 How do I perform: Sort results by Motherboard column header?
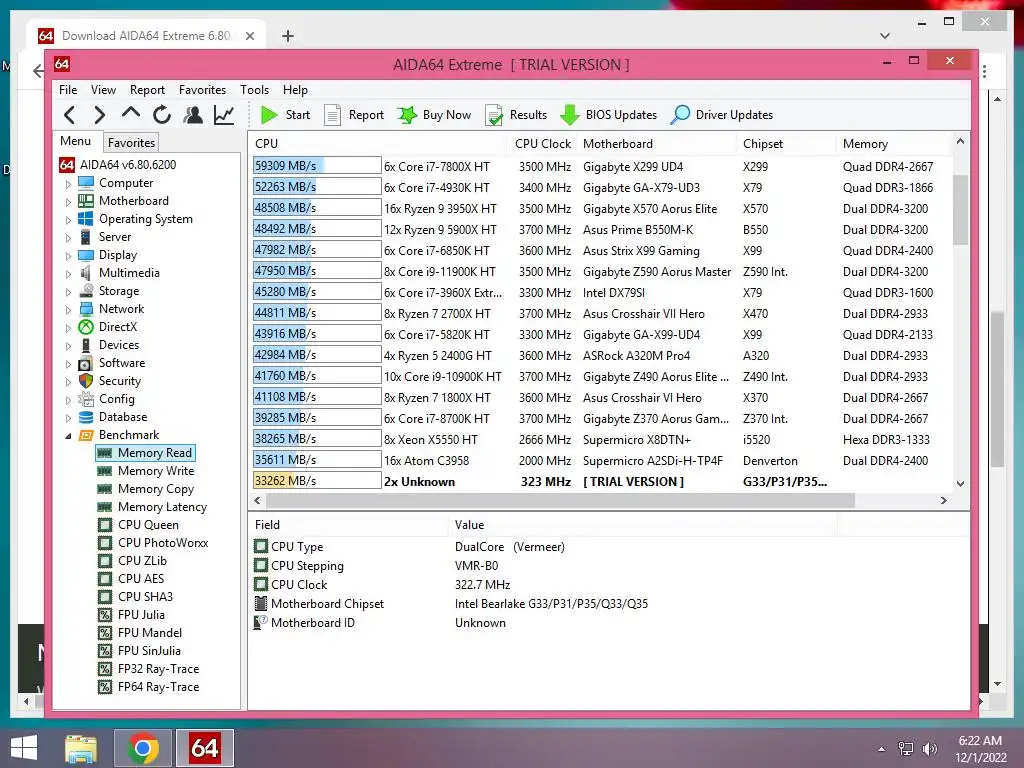pos(657,144)
